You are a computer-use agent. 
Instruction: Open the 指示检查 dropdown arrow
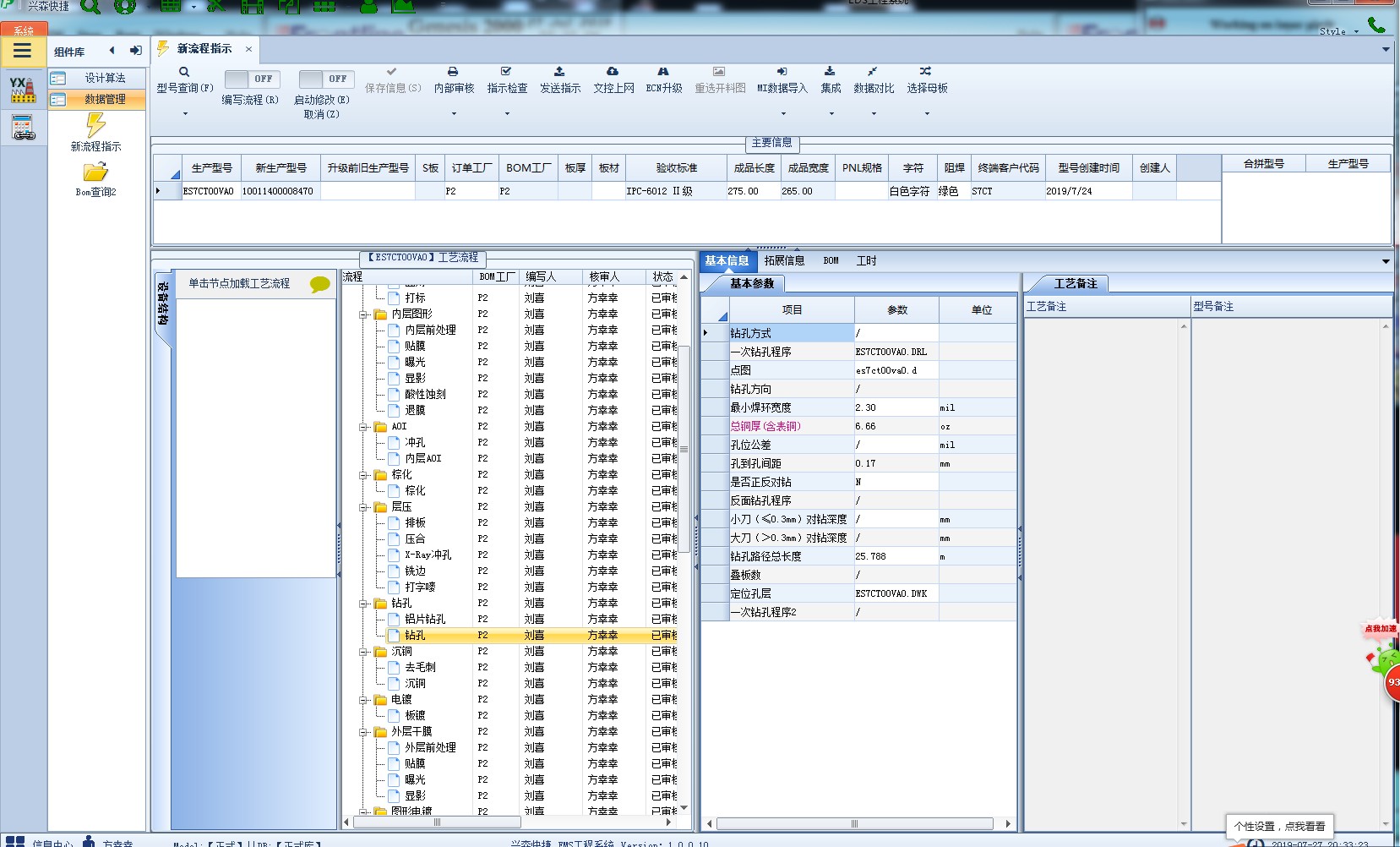point(507,113)
